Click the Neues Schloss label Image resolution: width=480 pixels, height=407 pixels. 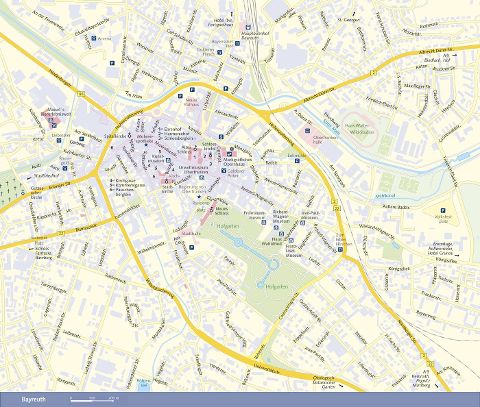tap(222, 211)
